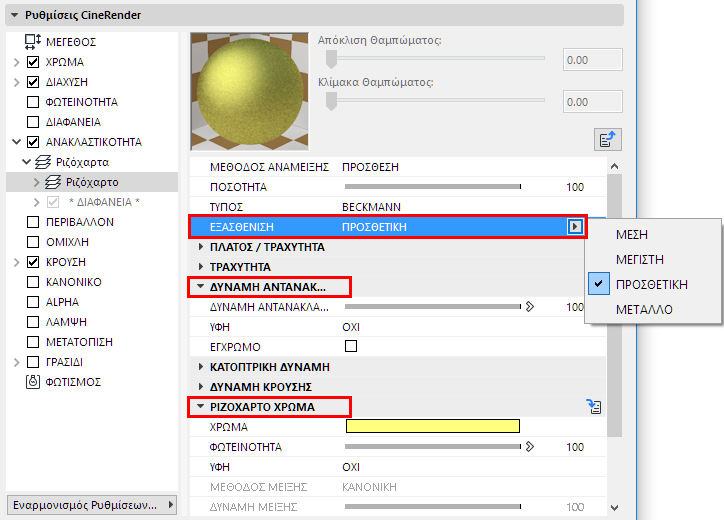Collapse the Ριζόχαρτα tree node
Image resolution: width=724 pixels, height=520 pixels.
click(26, 162)
